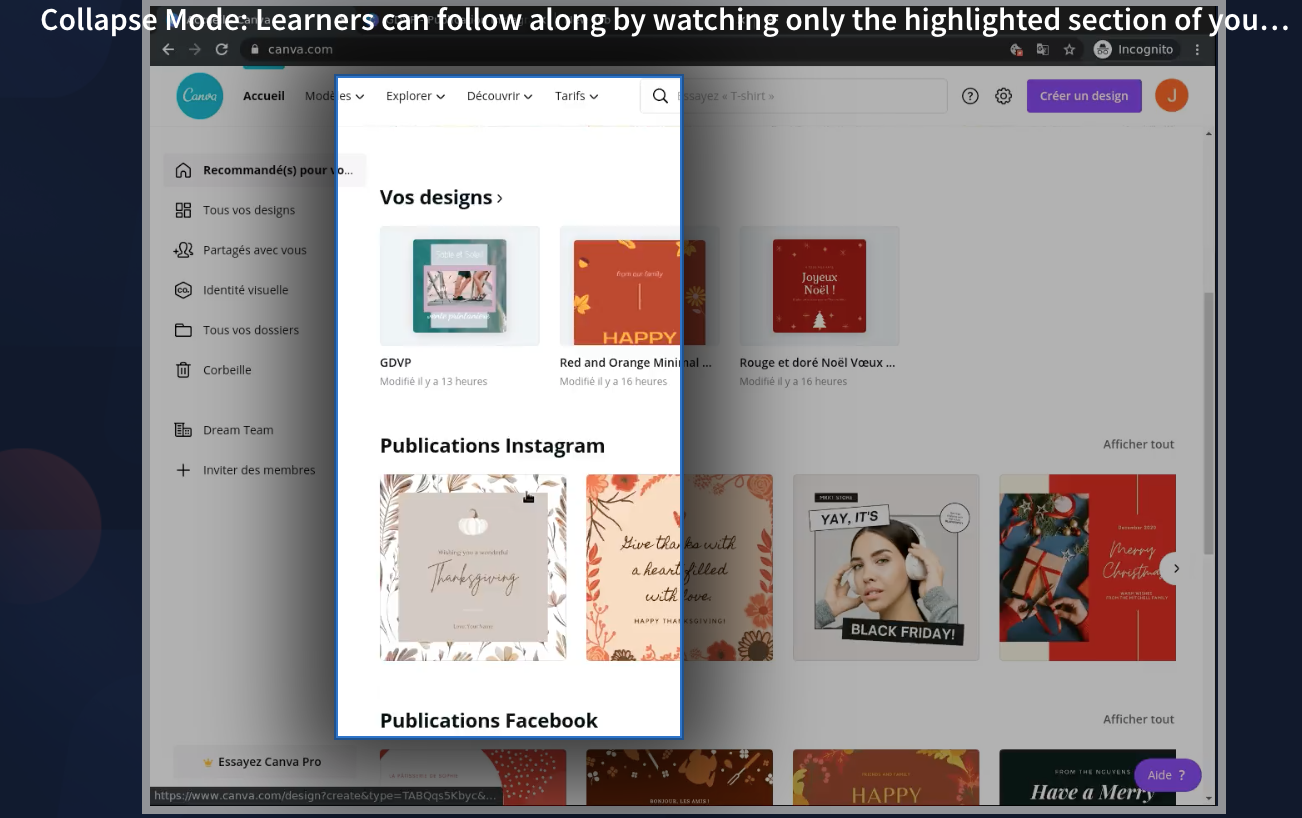
Task: Click Afficher tout for Publications Facebook
Action: click(1139, 719)
